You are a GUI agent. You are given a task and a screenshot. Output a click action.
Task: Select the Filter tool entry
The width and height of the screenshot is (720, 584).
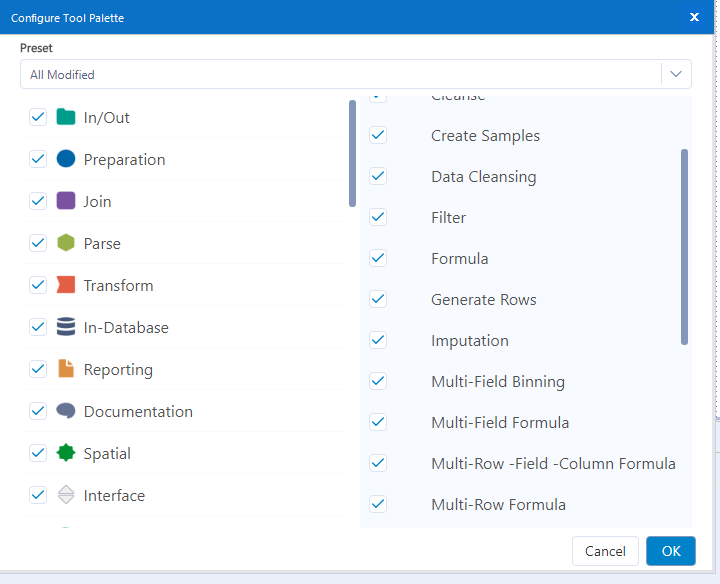448,217
